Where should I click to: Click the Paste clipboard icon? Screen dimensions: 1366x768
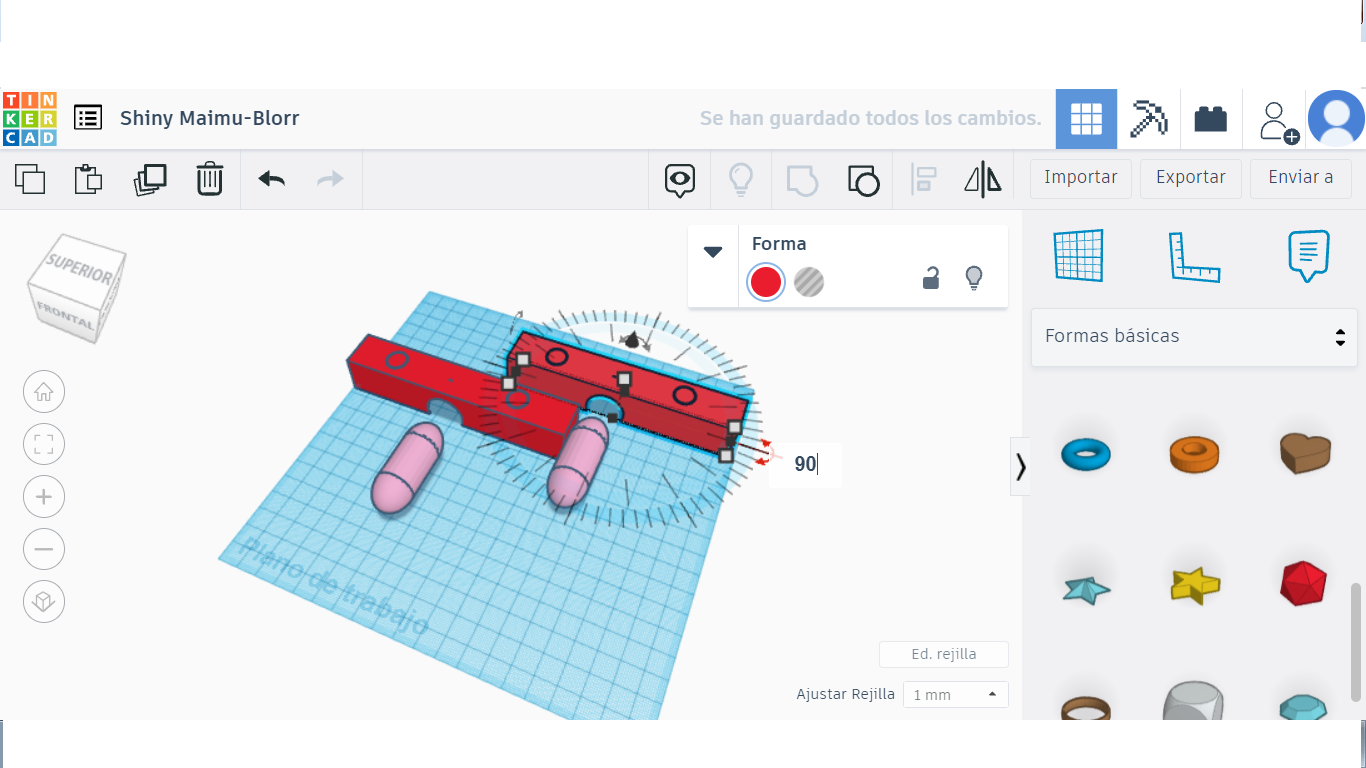[x=89, y=179]
